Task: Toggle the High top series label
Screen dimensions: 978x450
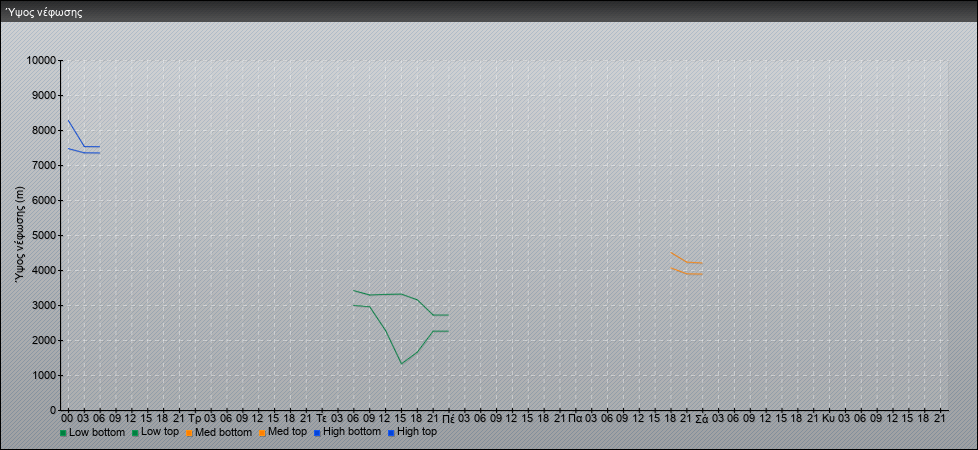Action: point(417,432)
